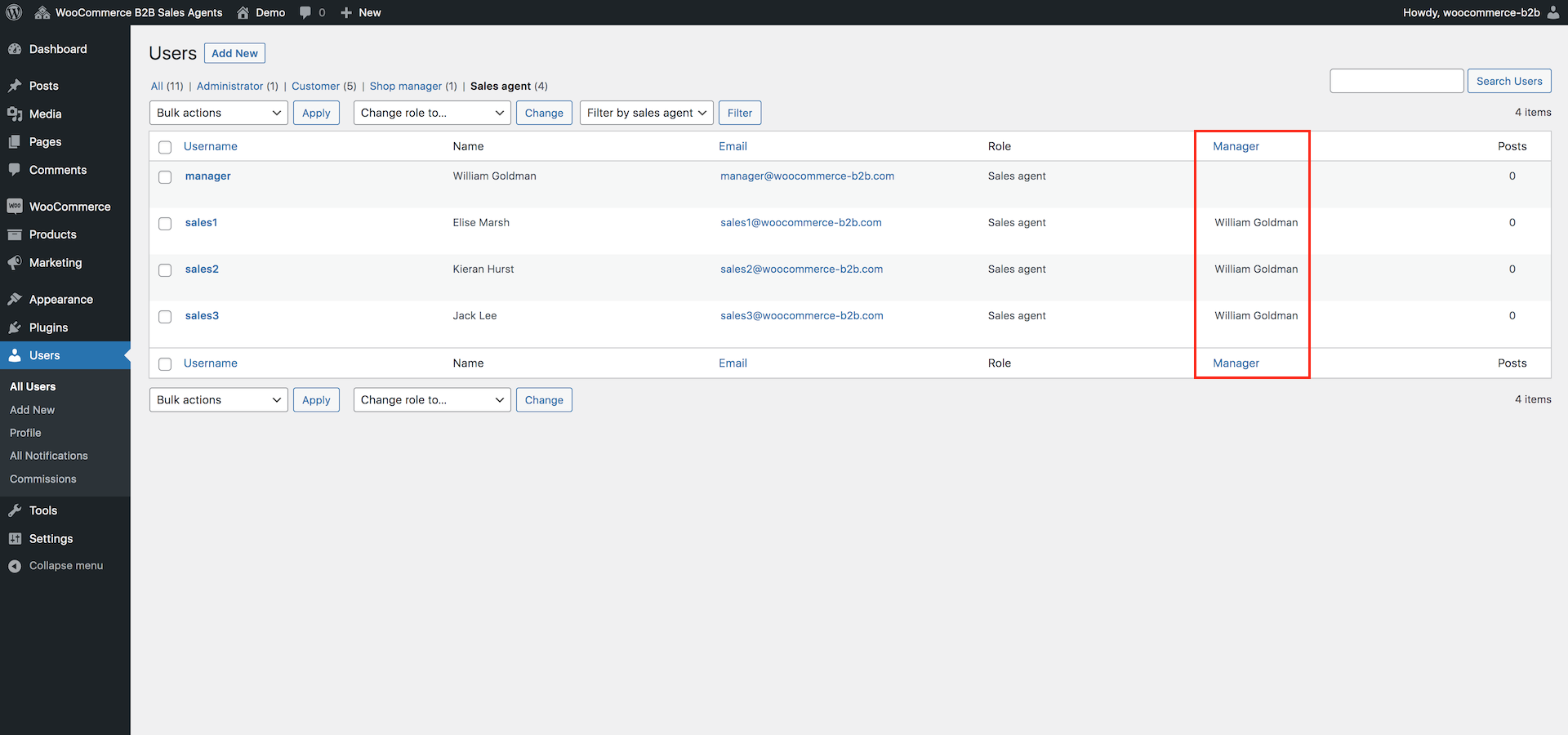Tick the checkbox next to manager user
The width and height of the screenshot is (1568, 735).
tap(165, 177)
